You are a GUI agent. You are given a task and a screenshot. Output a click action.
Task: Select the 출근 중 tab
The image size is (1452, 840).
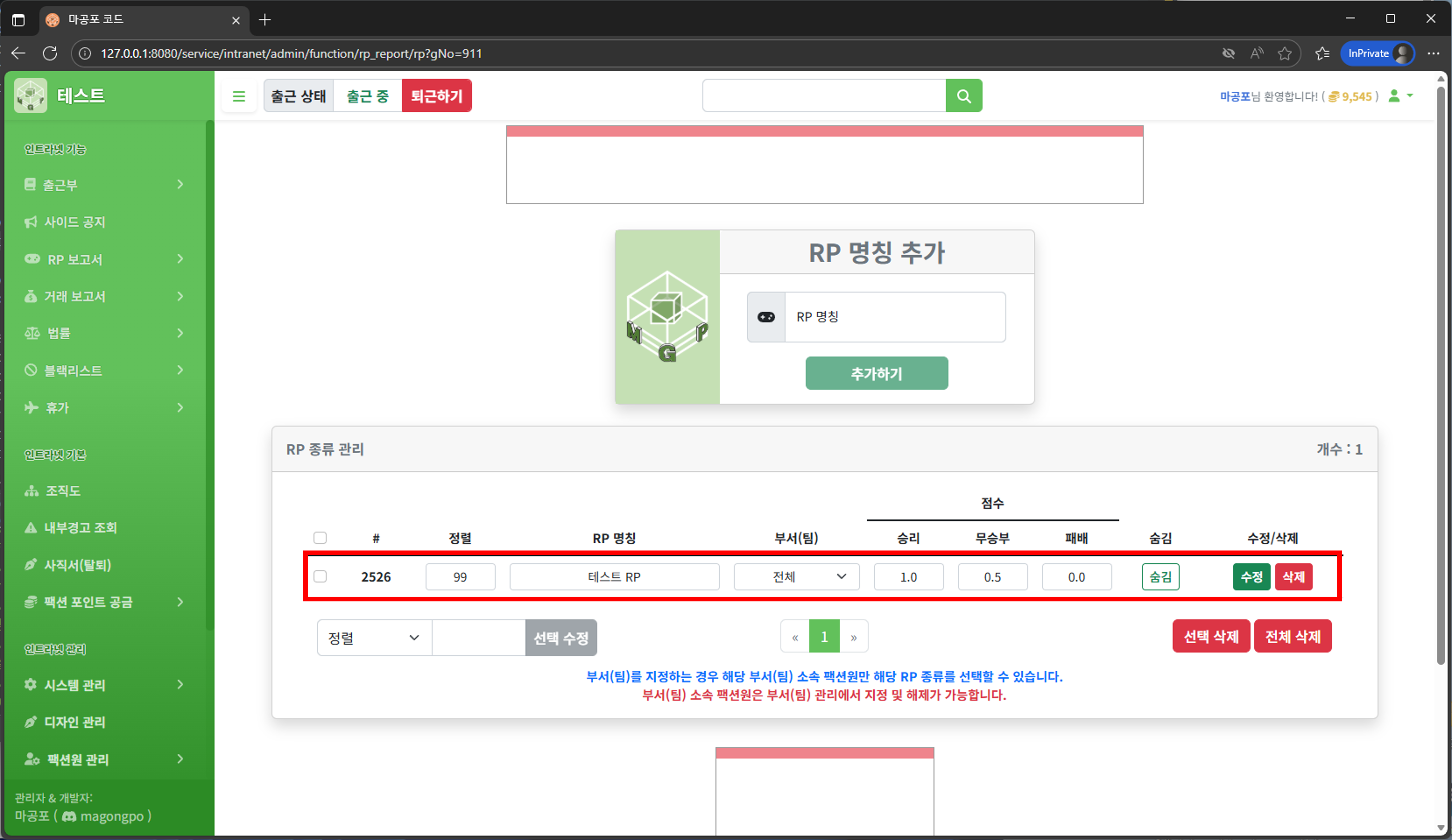[367, 96]
